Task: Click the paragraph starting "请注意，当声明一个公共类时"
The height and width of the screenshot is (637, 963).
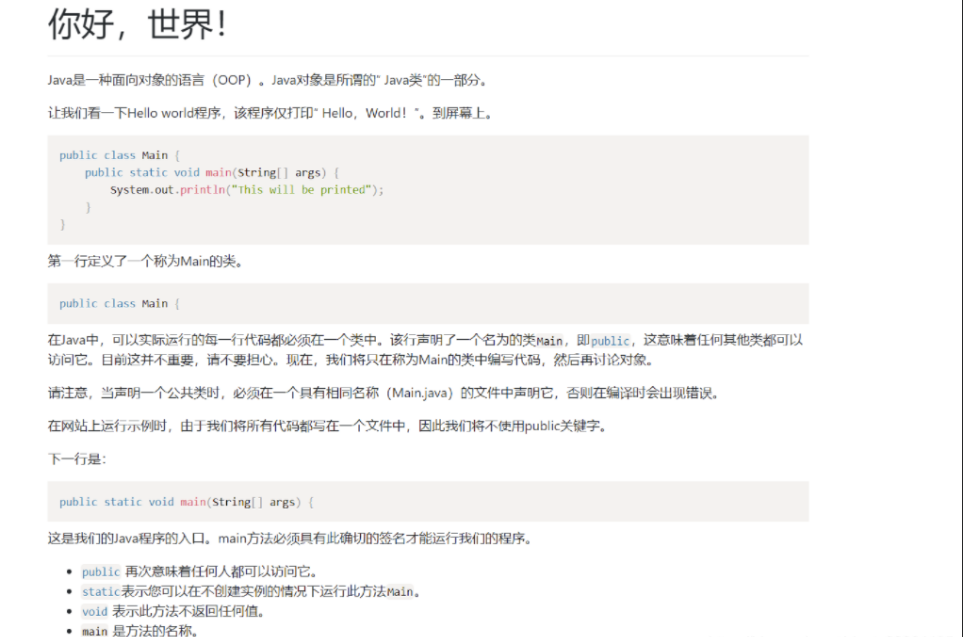Action: pyautogui.click(x=384, y=393)
